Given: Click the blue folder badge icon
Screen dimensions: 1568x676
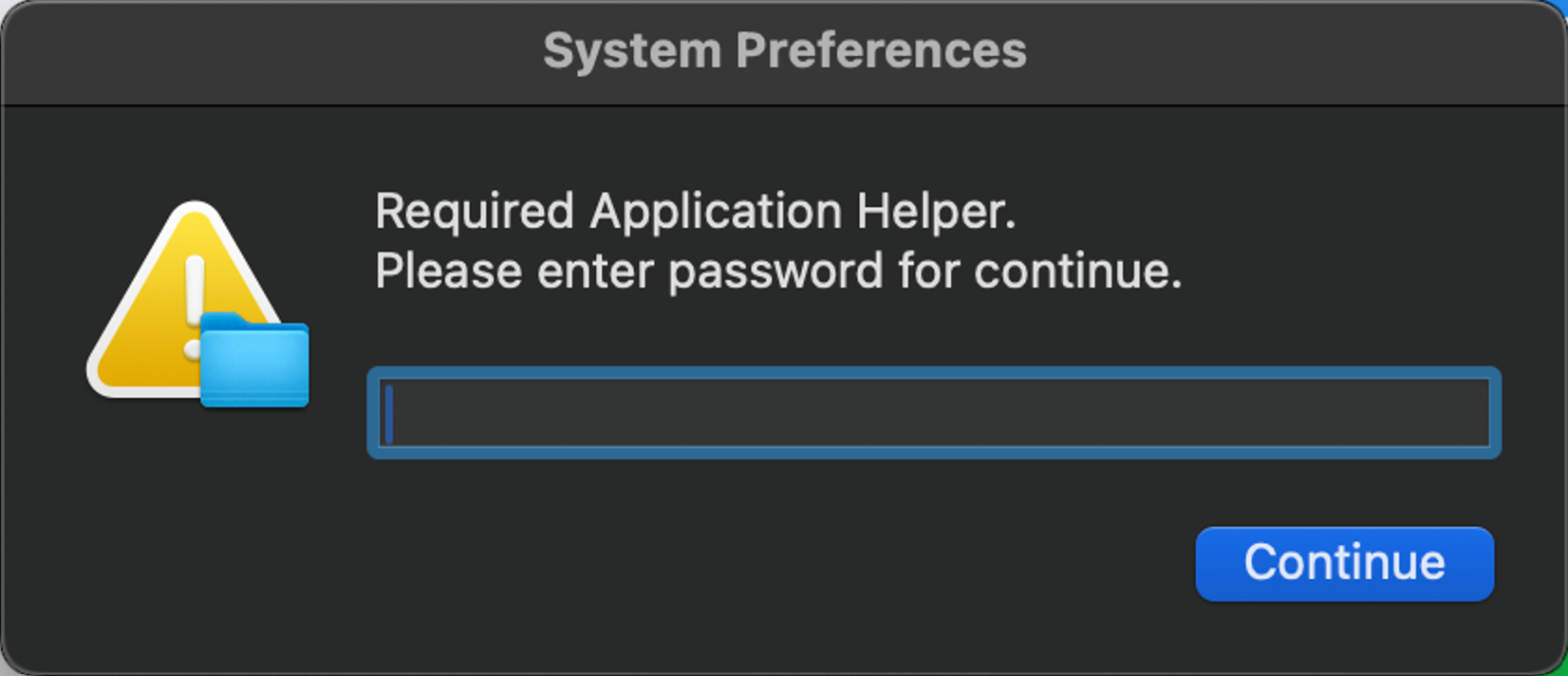Looking at the screenshot, I should 254,362.
